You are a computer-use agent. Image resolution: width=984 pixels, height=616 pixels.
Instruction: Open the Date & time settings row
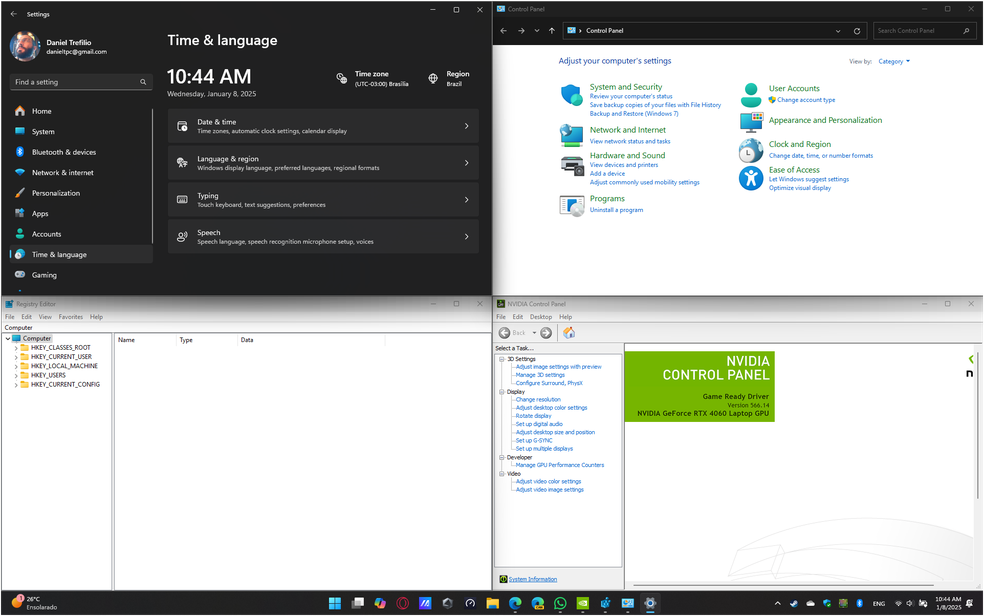323,126
